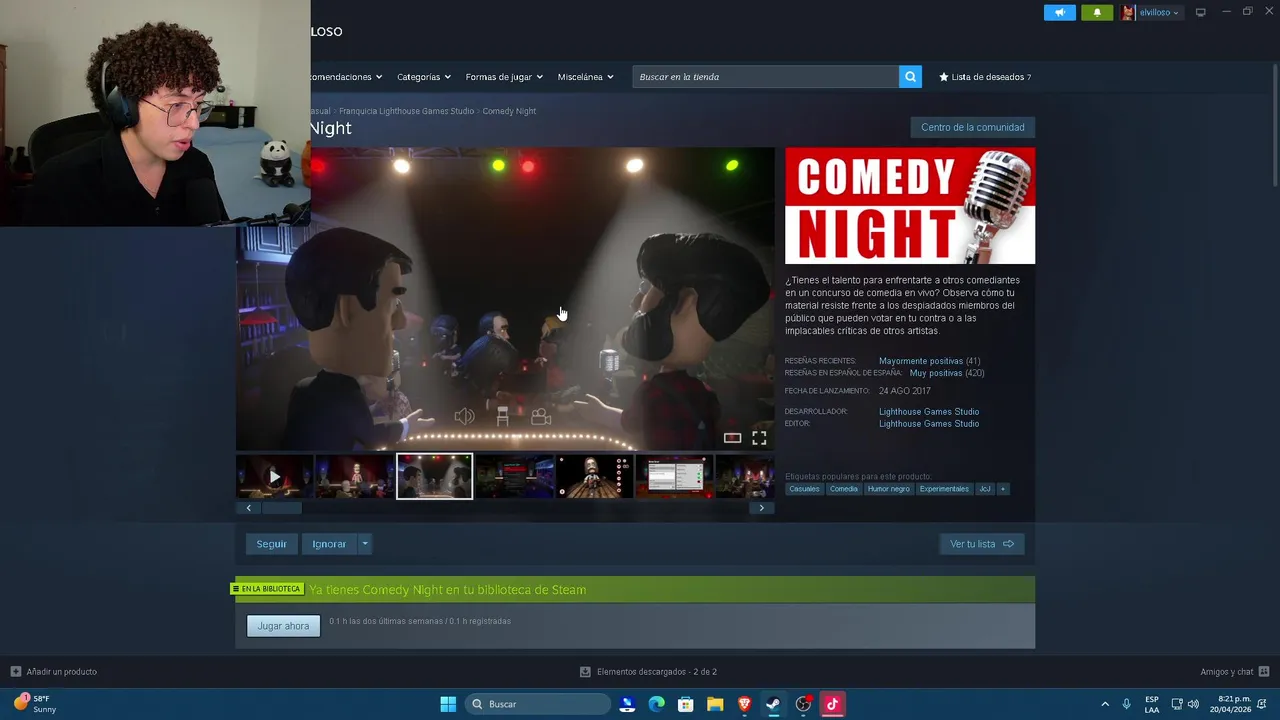
Task: Click the Ignorar button
Action: (329, 544)
